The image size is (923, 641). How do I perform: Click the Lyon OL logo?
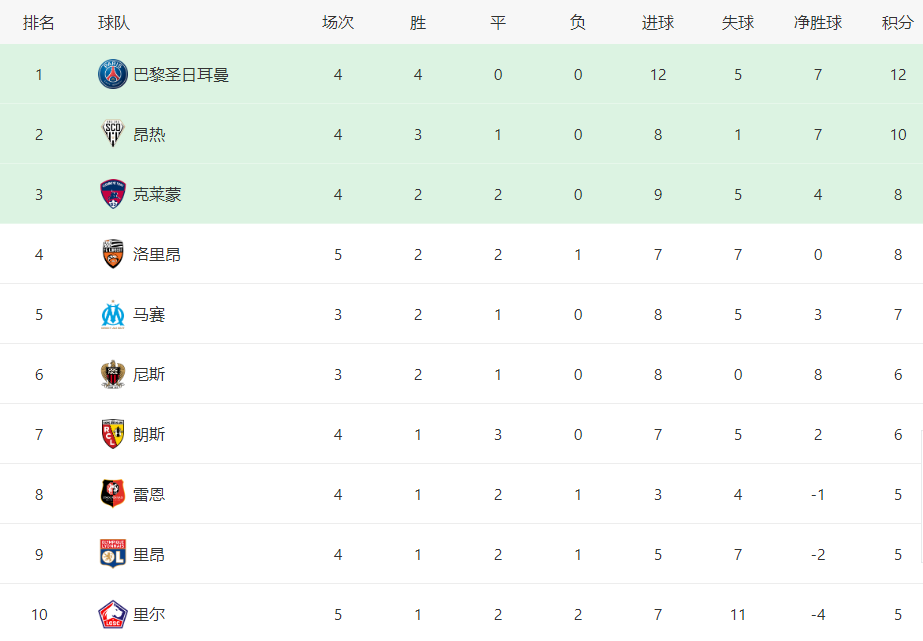[112, 554]
